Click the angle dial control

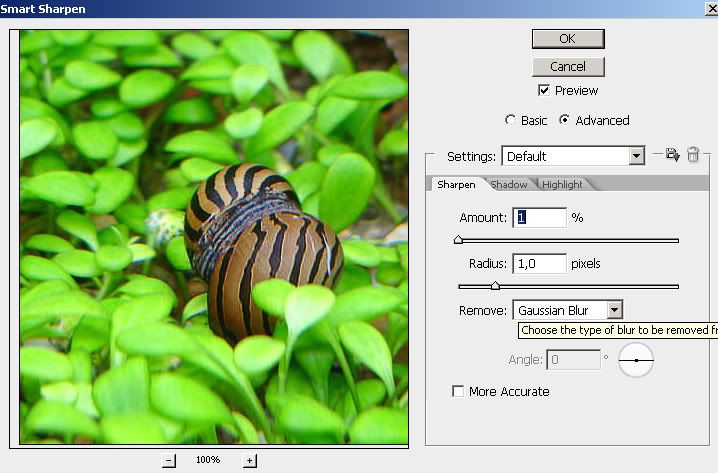(x=636, y=360)
